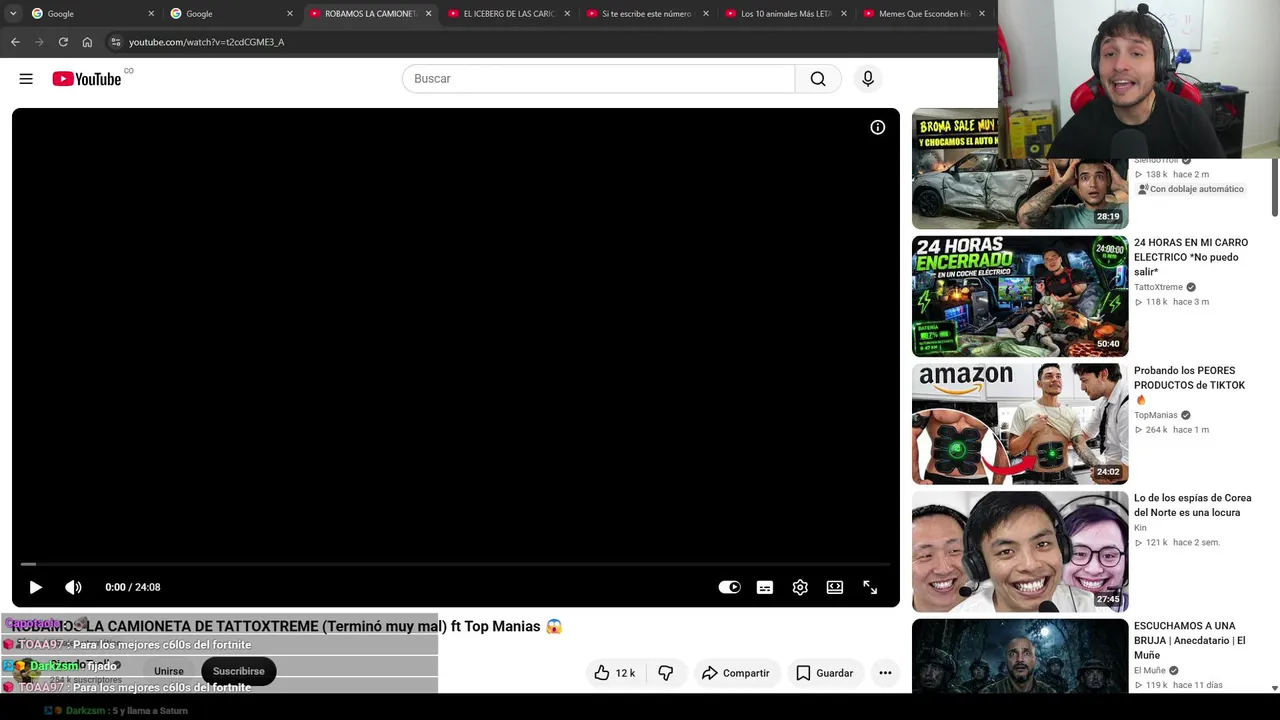1280x720 pixels.
Task: Open the soldiers in forest thumbnail
Action: click(1020, 656)
